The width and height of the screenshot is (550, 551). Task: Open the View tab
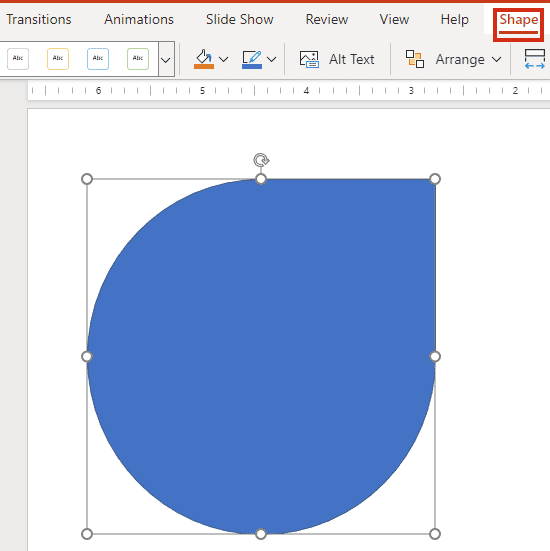394,19
